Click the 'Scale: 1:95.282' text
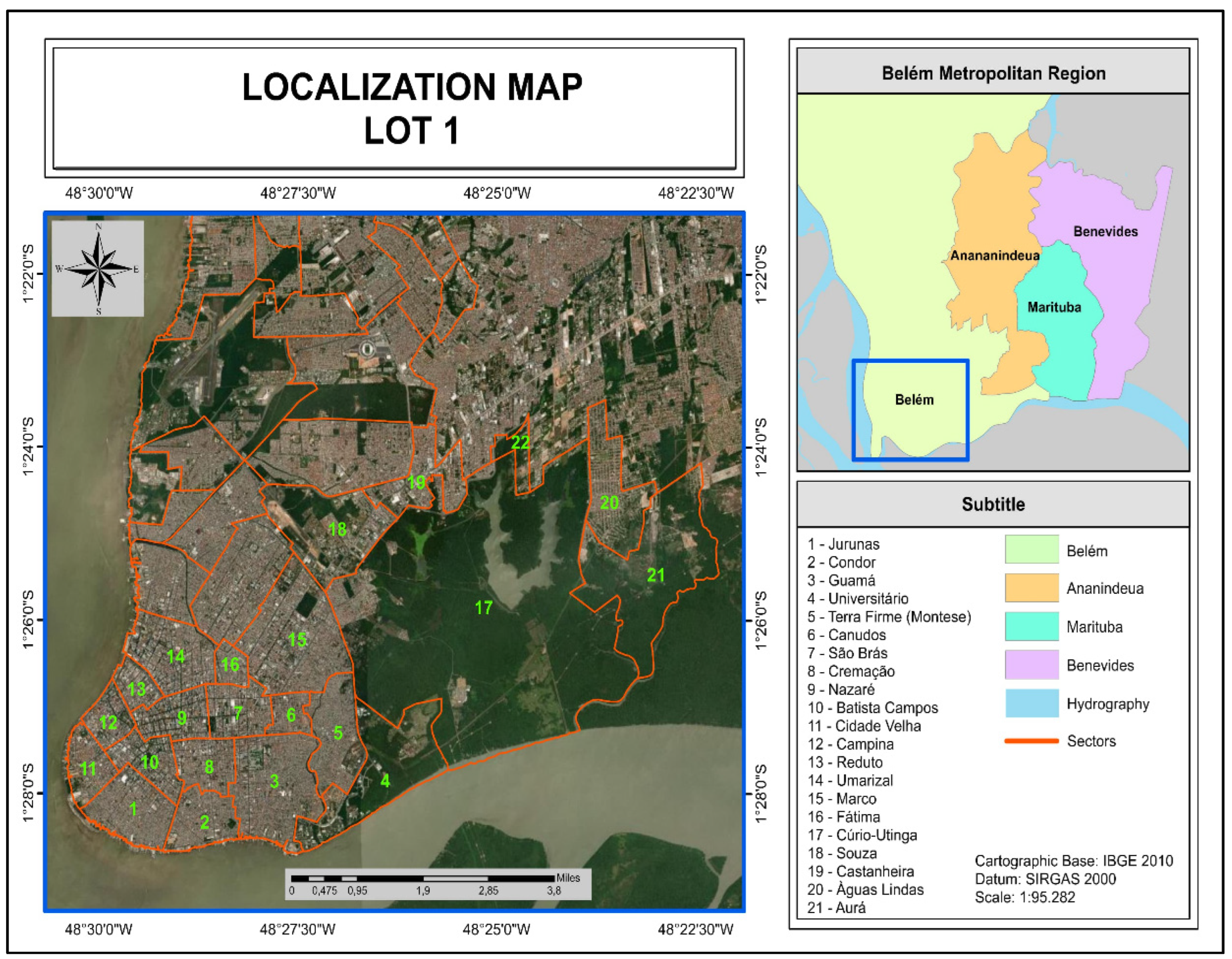 [1025, 897]
